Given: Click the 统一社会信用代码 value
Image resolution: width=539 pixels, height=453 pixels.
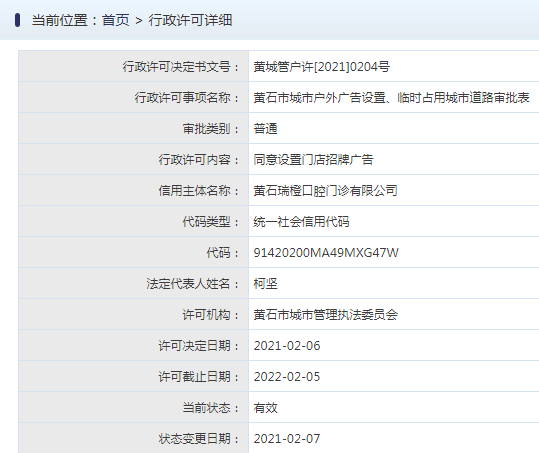Looking at the screenshot, I should (x=301, y=221).
